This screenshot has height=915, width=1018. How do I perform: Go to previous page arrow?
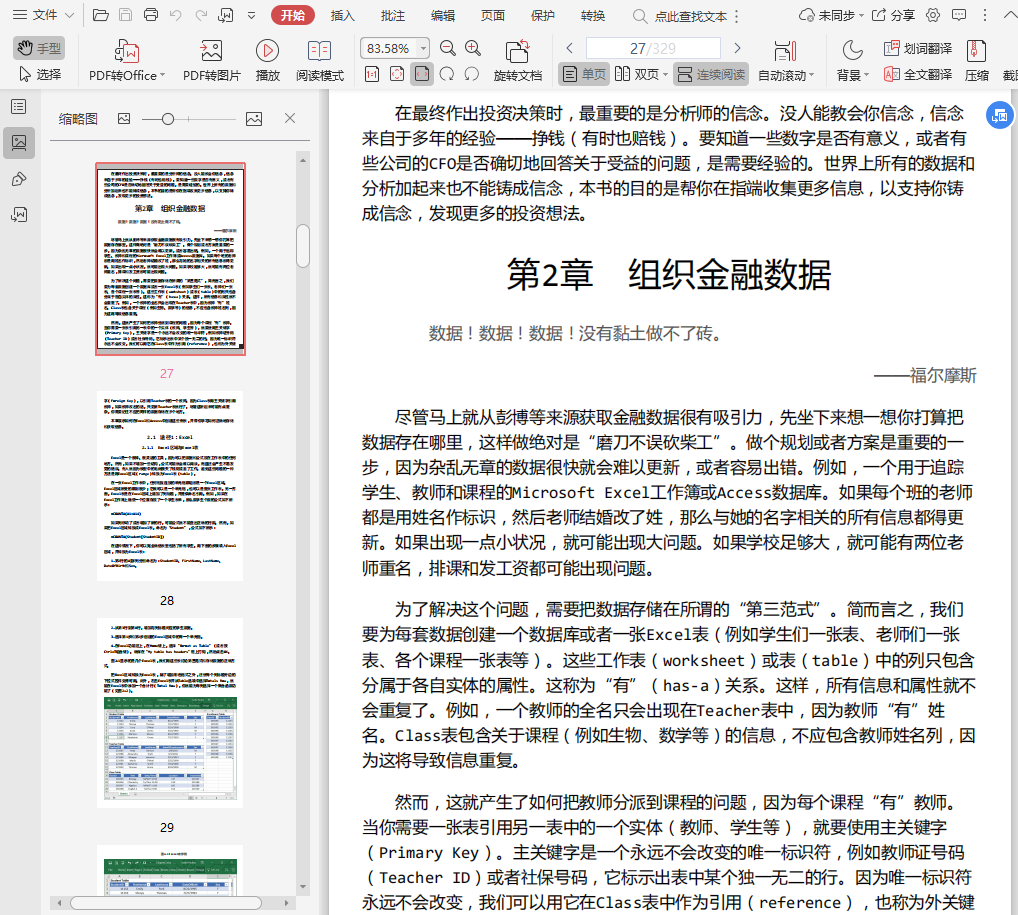tap(569, 48)
